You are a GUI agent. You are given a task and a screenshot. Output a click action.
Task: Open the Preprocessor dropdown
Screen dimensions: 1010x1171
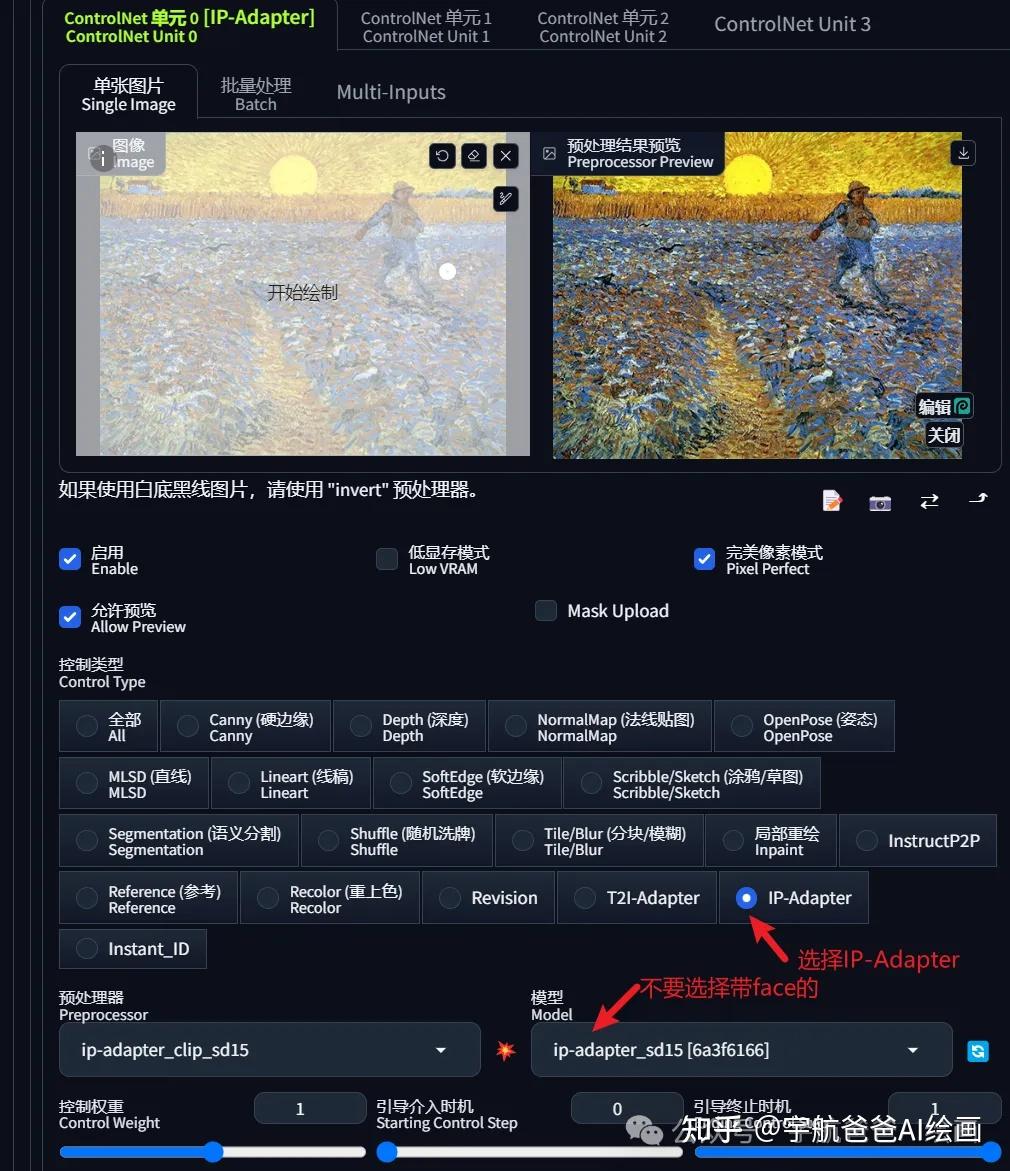coord(270,1050)
